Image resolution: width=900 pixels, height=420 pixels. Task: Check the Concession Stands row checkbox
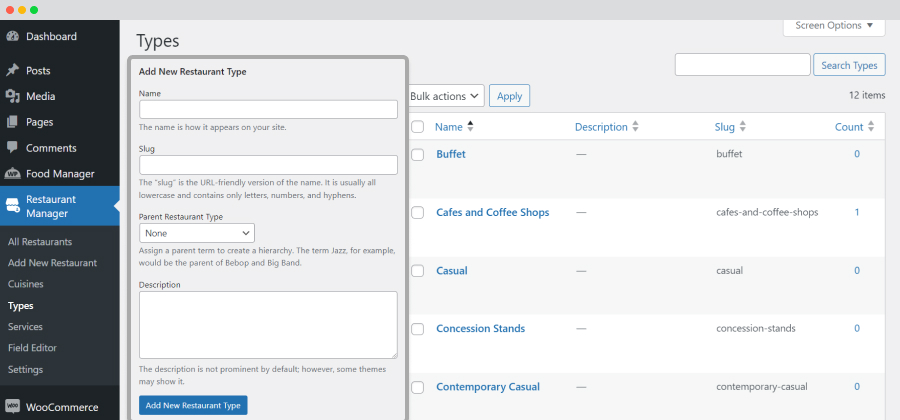pos(417,329)
